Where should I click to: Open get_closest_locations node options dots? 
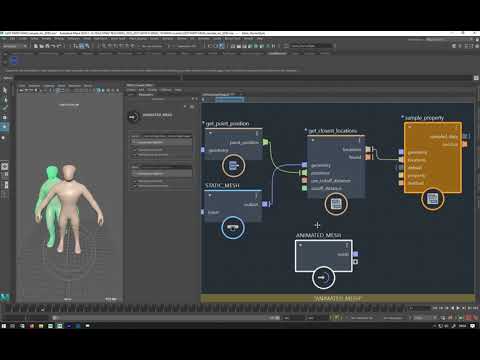pos(359,140)
